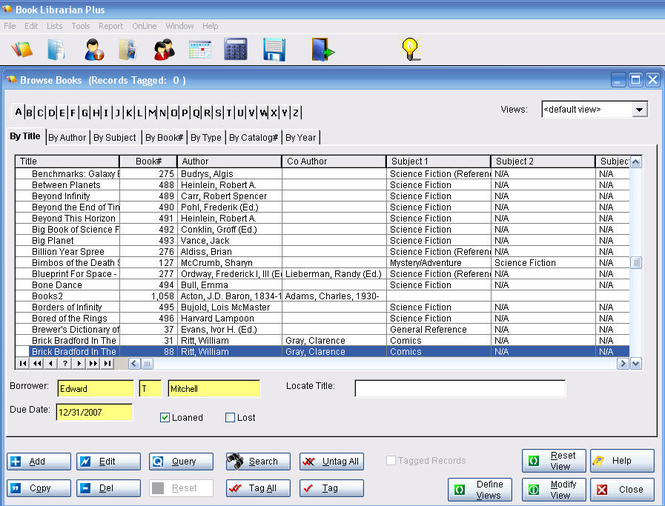Click the Define Views button
The image size is (665, 506).
480,489
